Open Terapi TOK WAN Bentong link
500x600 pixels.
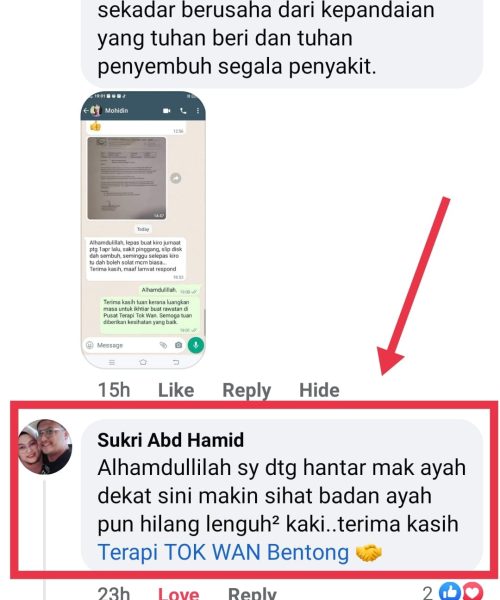(x=223, y=553)
